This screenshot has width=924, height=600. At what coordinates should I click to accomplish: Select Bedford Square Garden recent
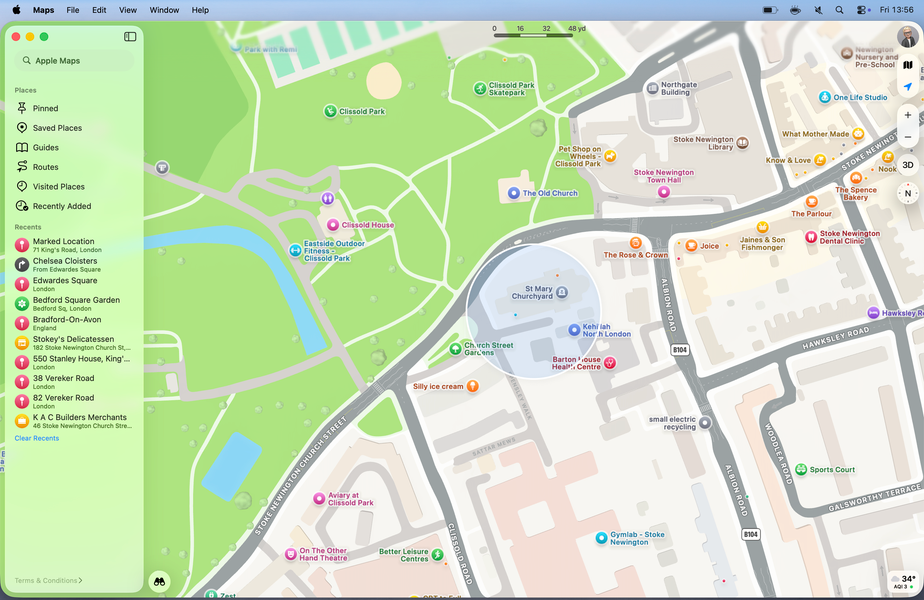(74, 304)
